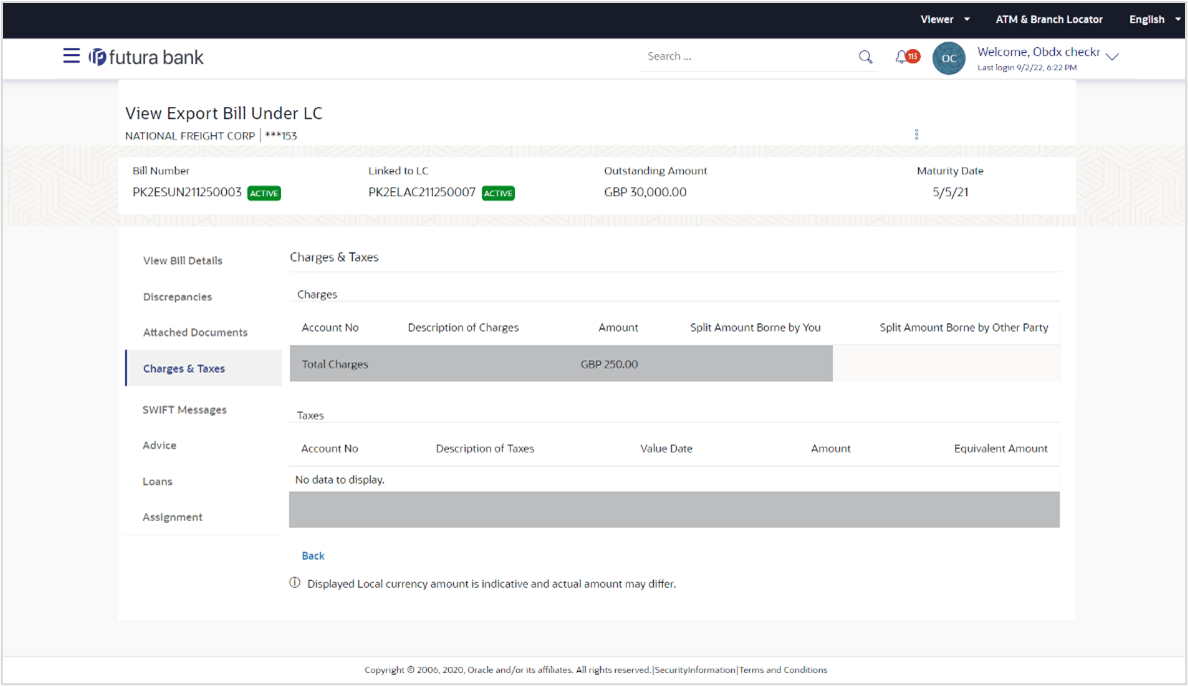
Task: Open the Advice tab
Action: (159, 446)
